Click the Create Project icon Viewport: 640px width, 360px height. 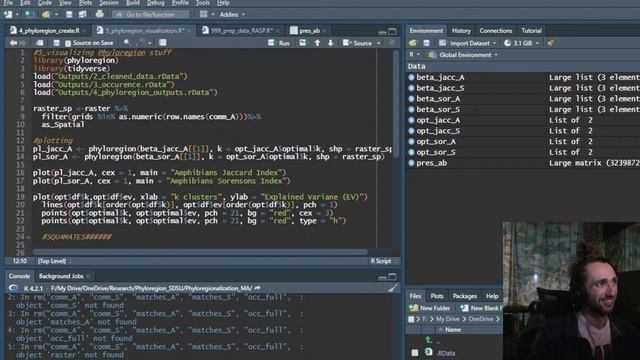click(x=29, y=14)
